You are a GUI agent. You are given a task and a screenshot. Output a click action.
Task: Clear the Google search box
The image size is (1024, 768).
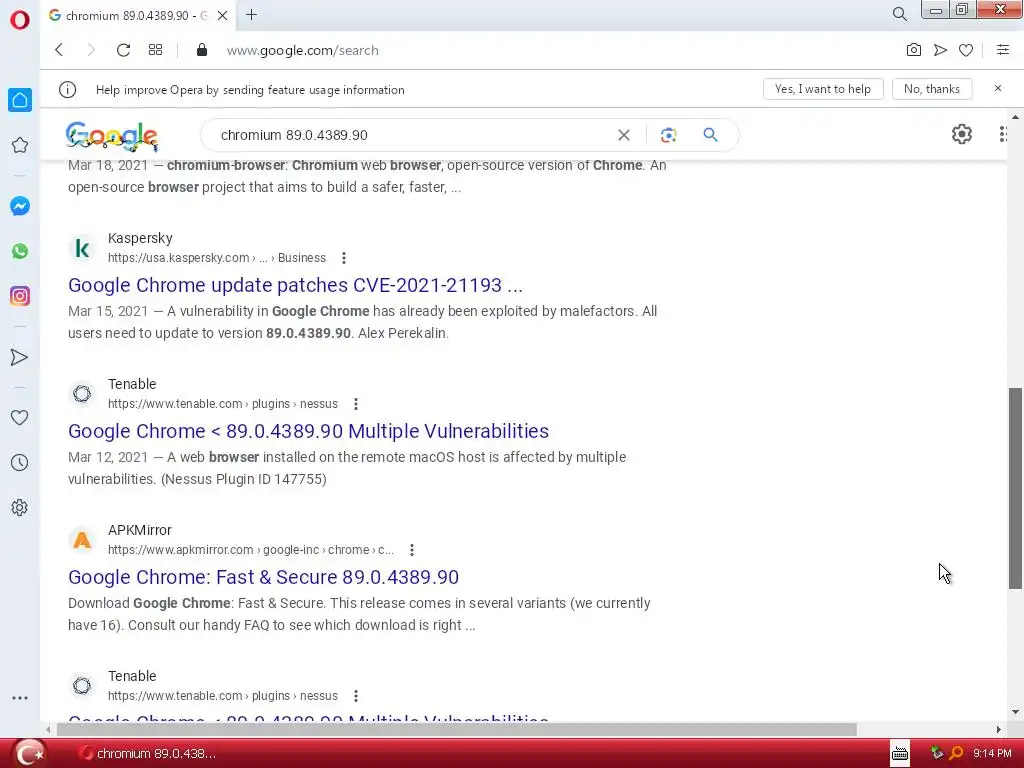pyautogui.click(x=624, y=135)
